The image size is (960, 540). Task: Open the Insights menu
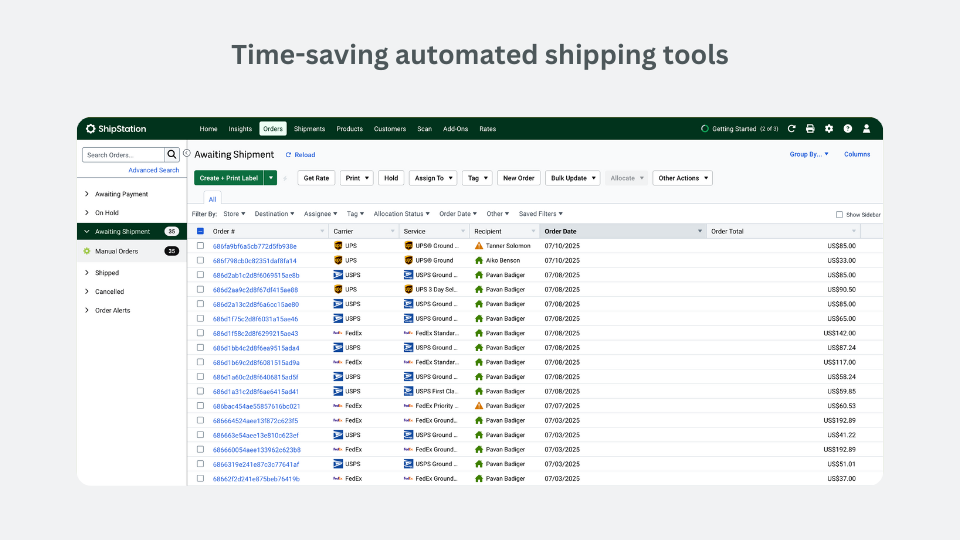pos(240,129)
